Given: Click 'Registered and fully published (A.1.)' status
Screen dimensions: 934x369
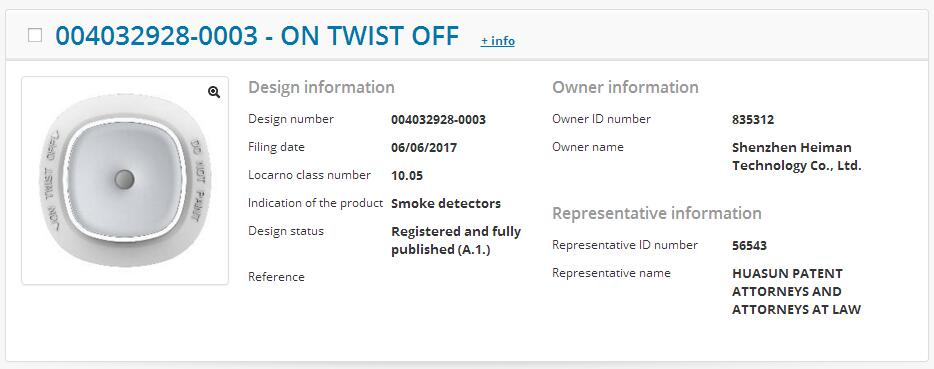Looking at the screenshot, I should (456, 240).
